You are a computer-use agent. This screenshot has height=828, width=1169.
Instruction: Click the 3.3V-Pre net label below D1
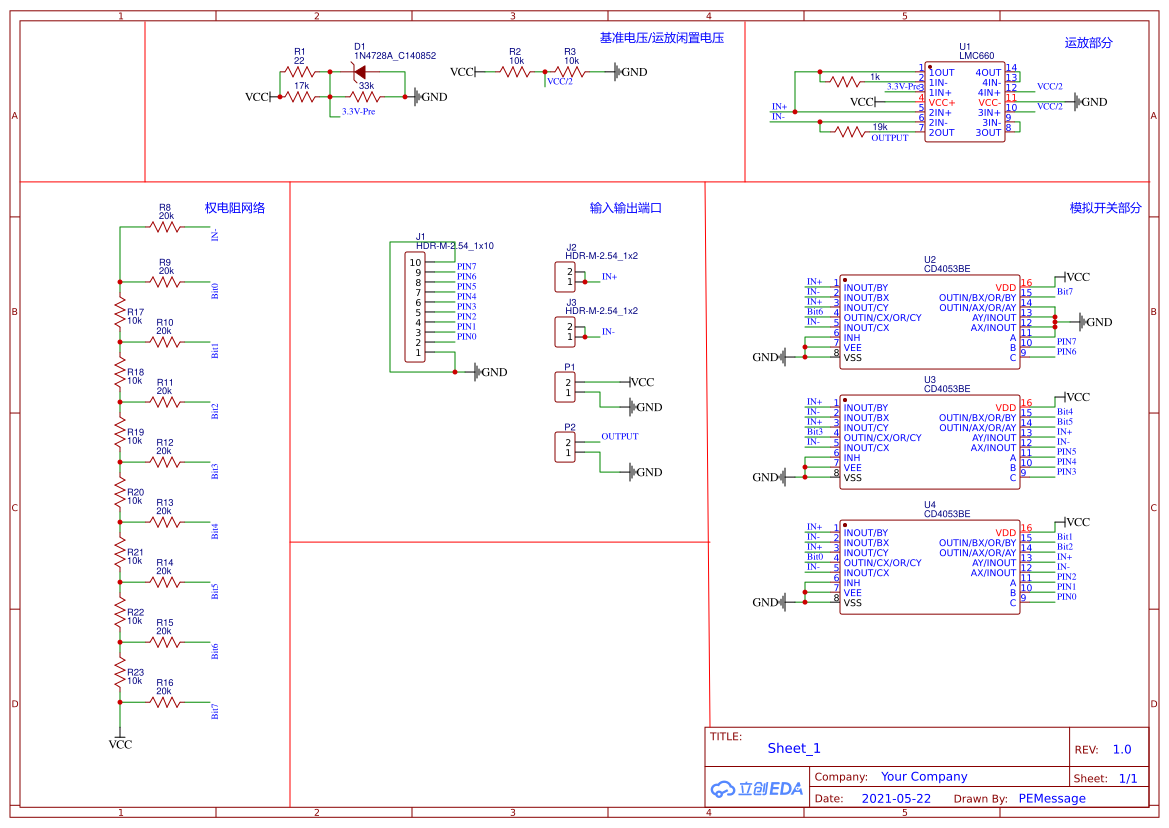(x=359, y=112)
